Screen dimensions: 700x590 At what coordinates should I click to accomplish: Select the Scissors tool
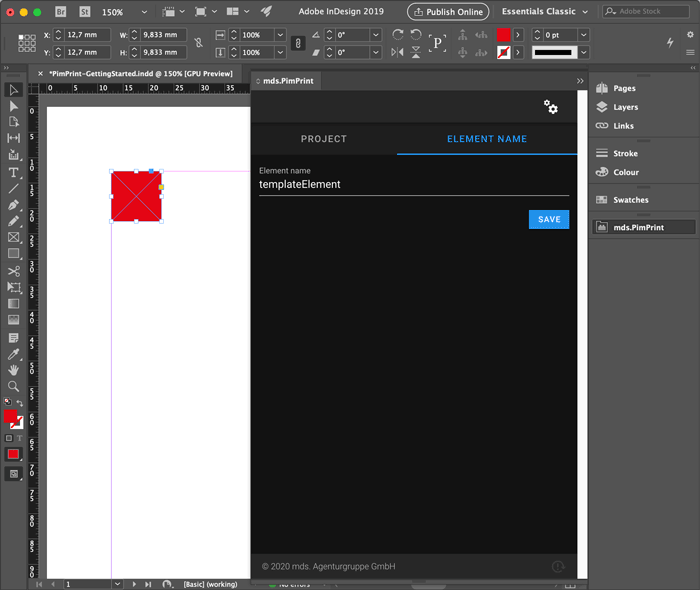point(13,271)
